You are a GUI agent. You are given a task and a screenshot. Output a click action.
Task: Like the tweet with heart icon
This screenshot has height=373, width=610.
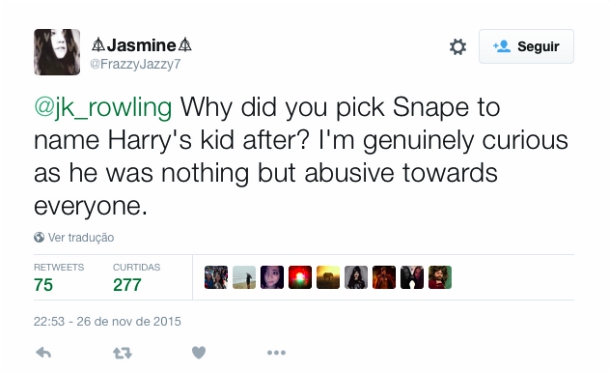[199, 352]
